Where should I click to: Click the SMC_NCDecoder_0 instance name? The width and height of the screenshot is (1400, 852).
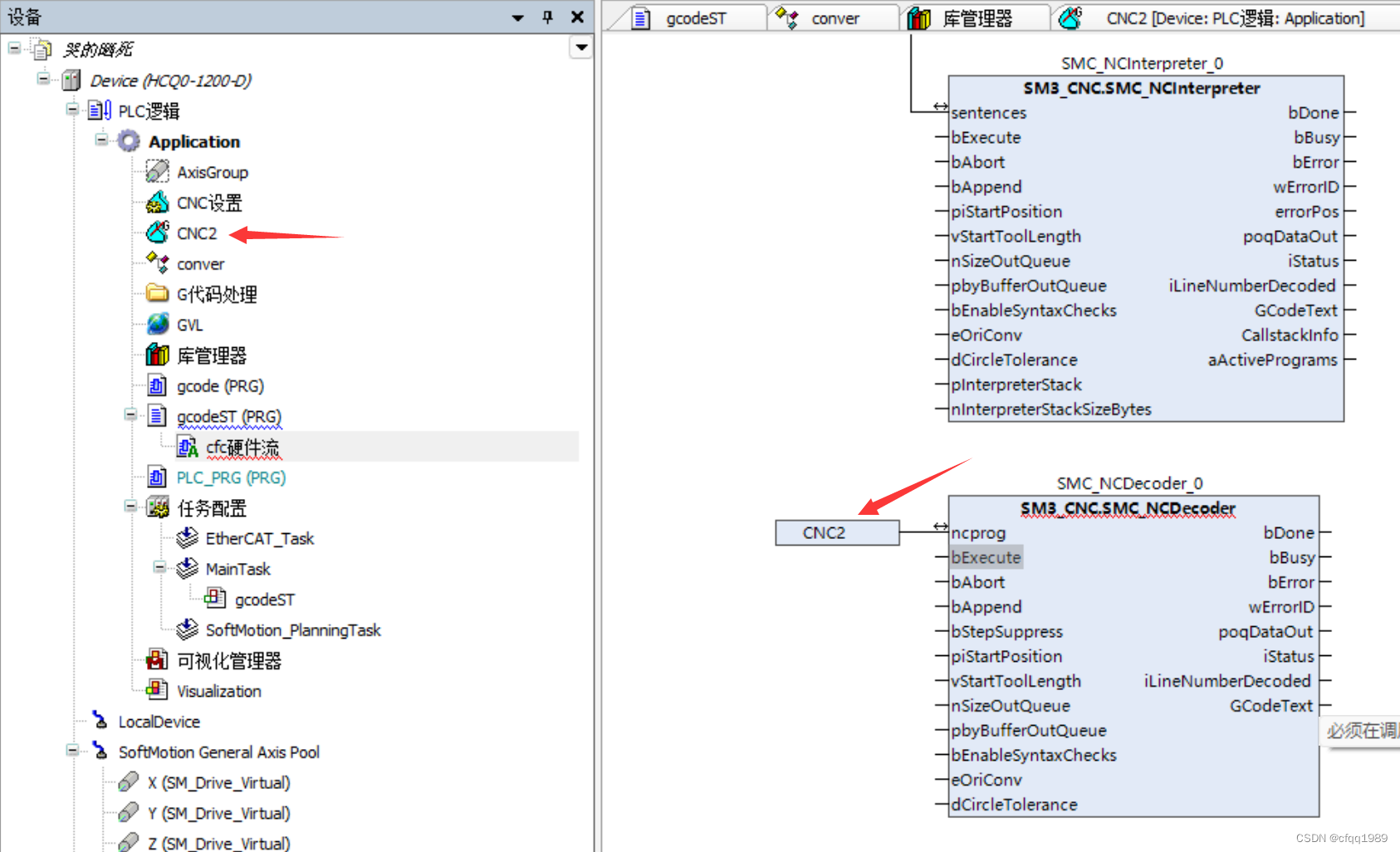pos(1129,483)
